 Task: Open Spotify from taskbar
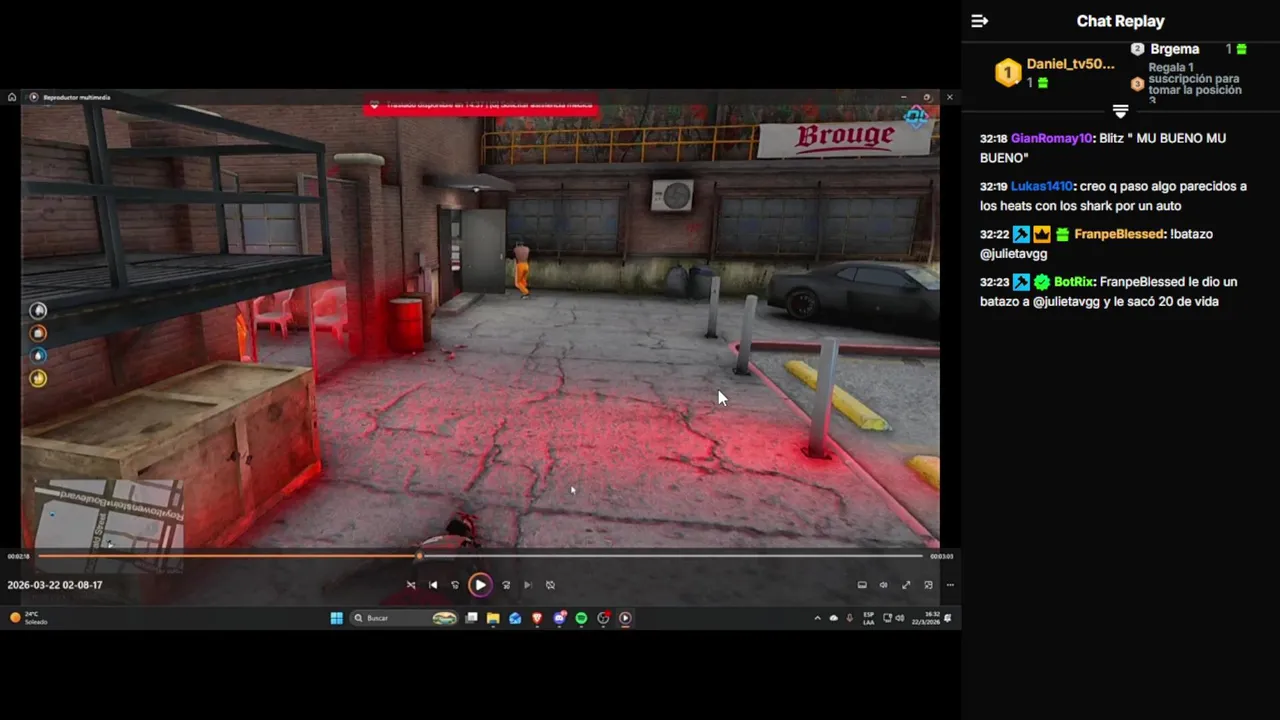pyautogui.click(x=581, y=618)
